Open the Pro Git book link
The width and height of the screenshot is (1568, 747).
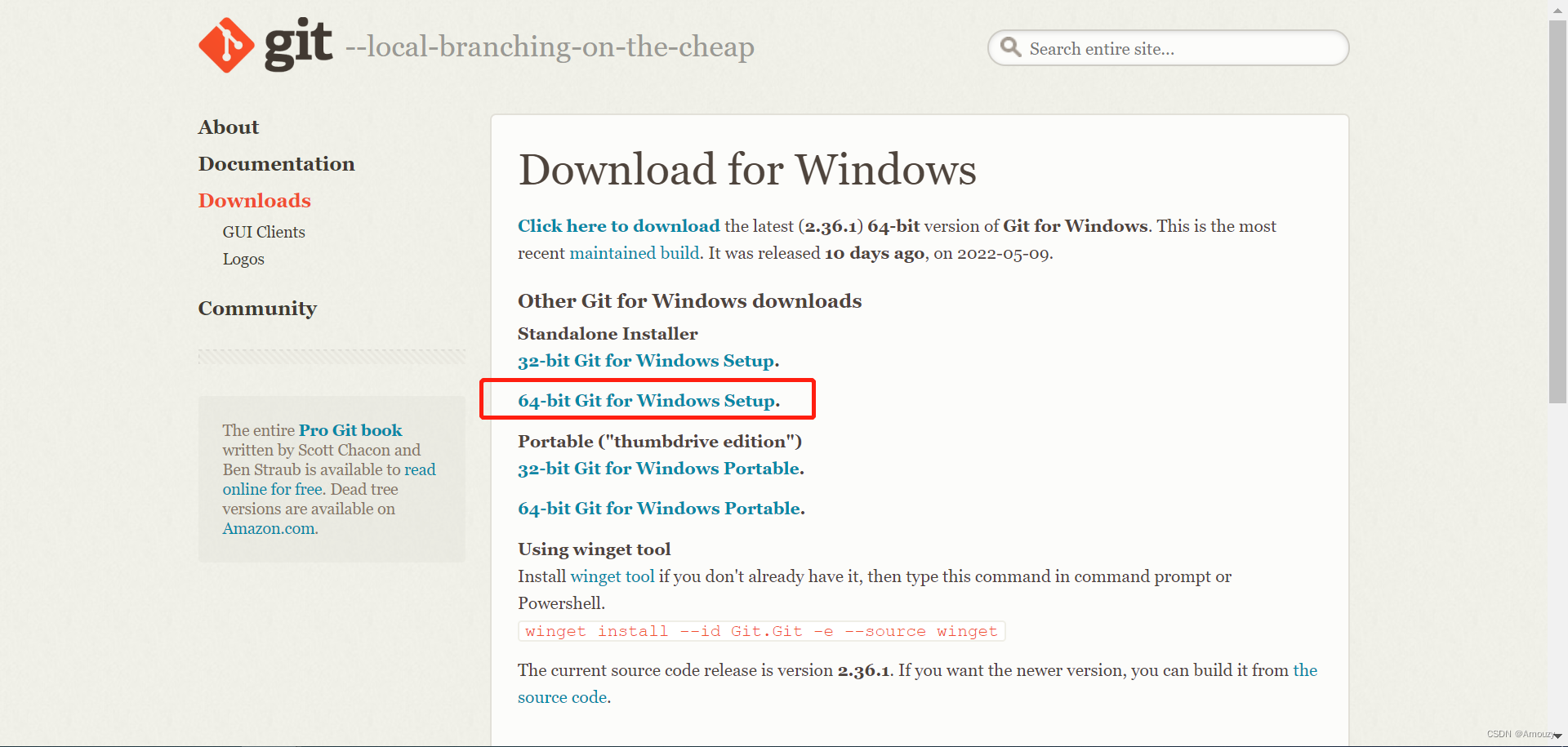(350, 430)
